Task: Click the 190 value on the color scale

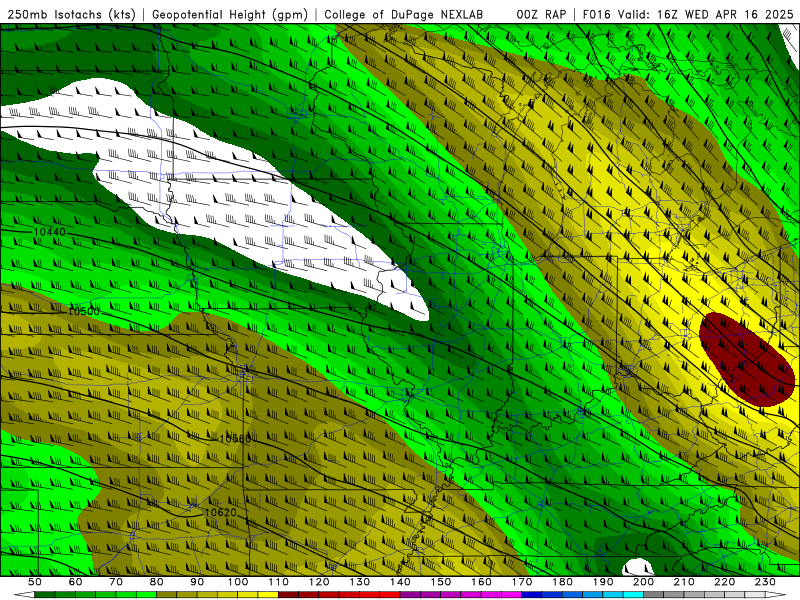Action: 604,582
